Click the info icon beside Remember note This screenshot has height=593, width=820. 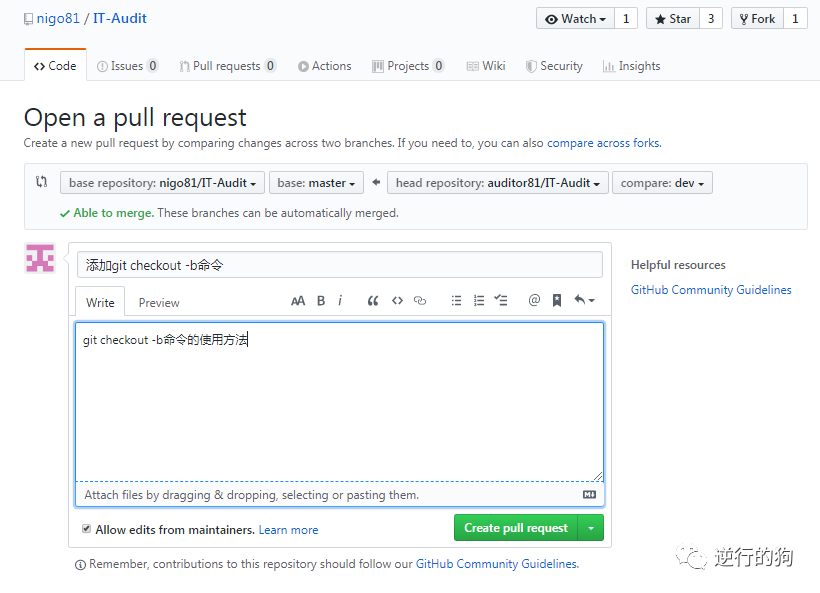80,565
